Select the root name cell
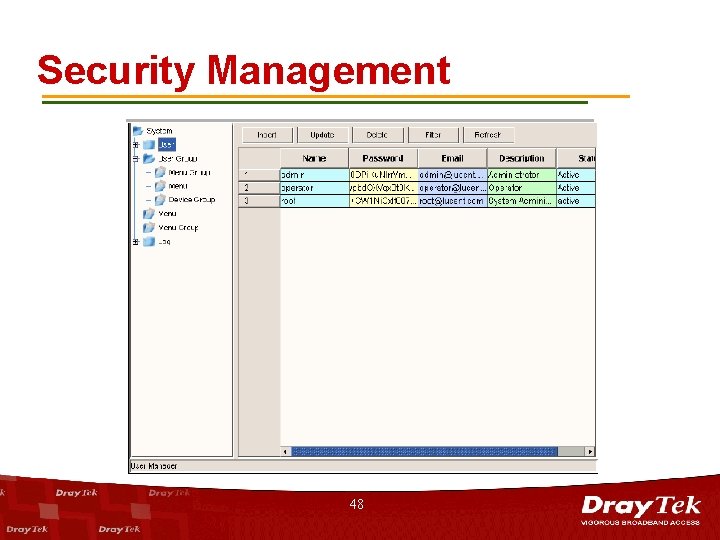This screenshot has height=540, width=720. click(315, 201)
